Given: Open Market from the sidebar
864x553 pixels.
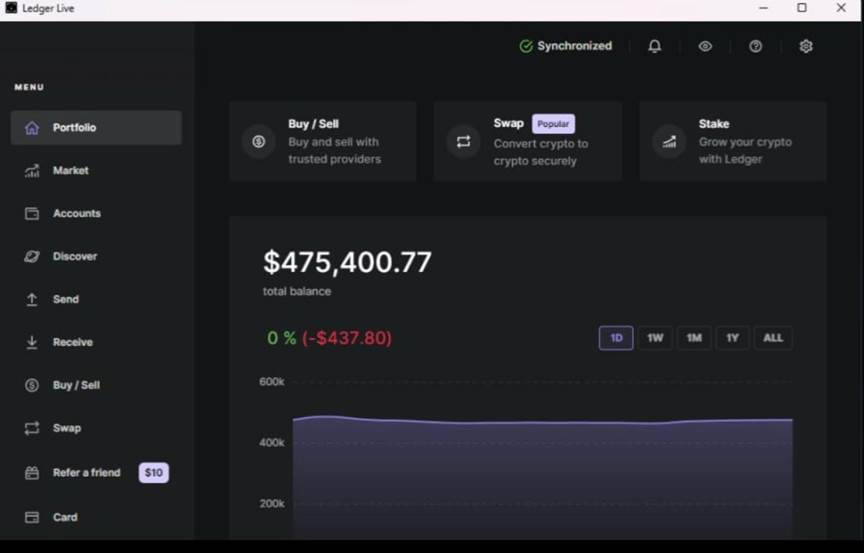Looking at the screenshot, I should point(70,171).
